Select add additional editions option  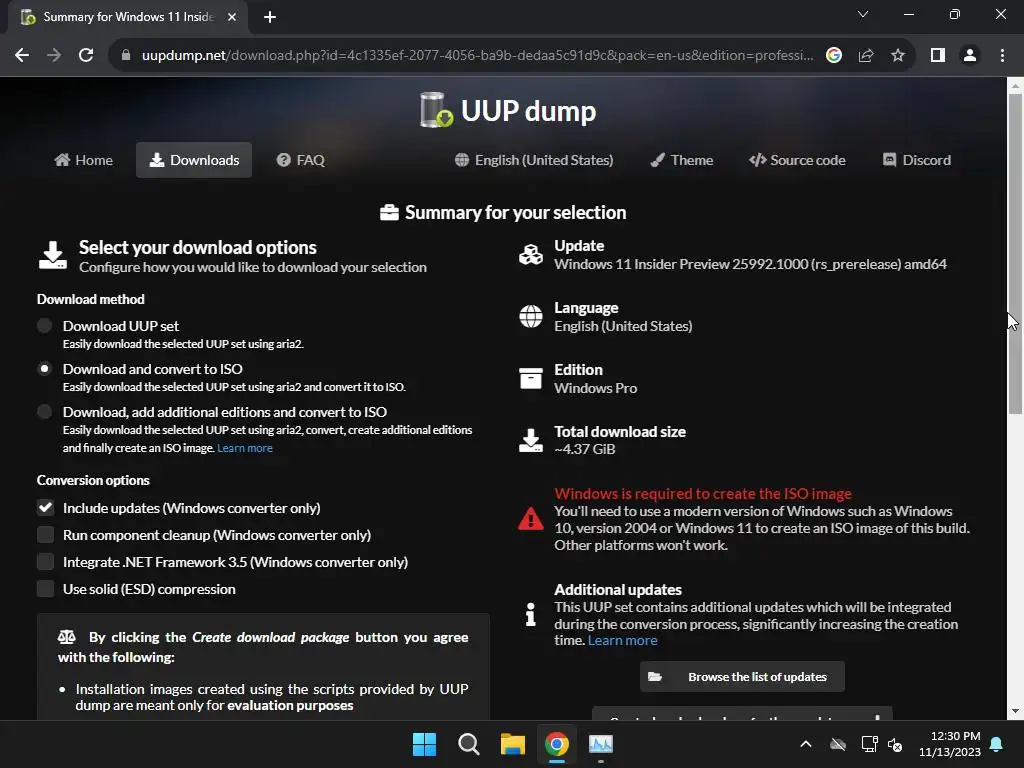pyautogui.click(x=44, y=411)
